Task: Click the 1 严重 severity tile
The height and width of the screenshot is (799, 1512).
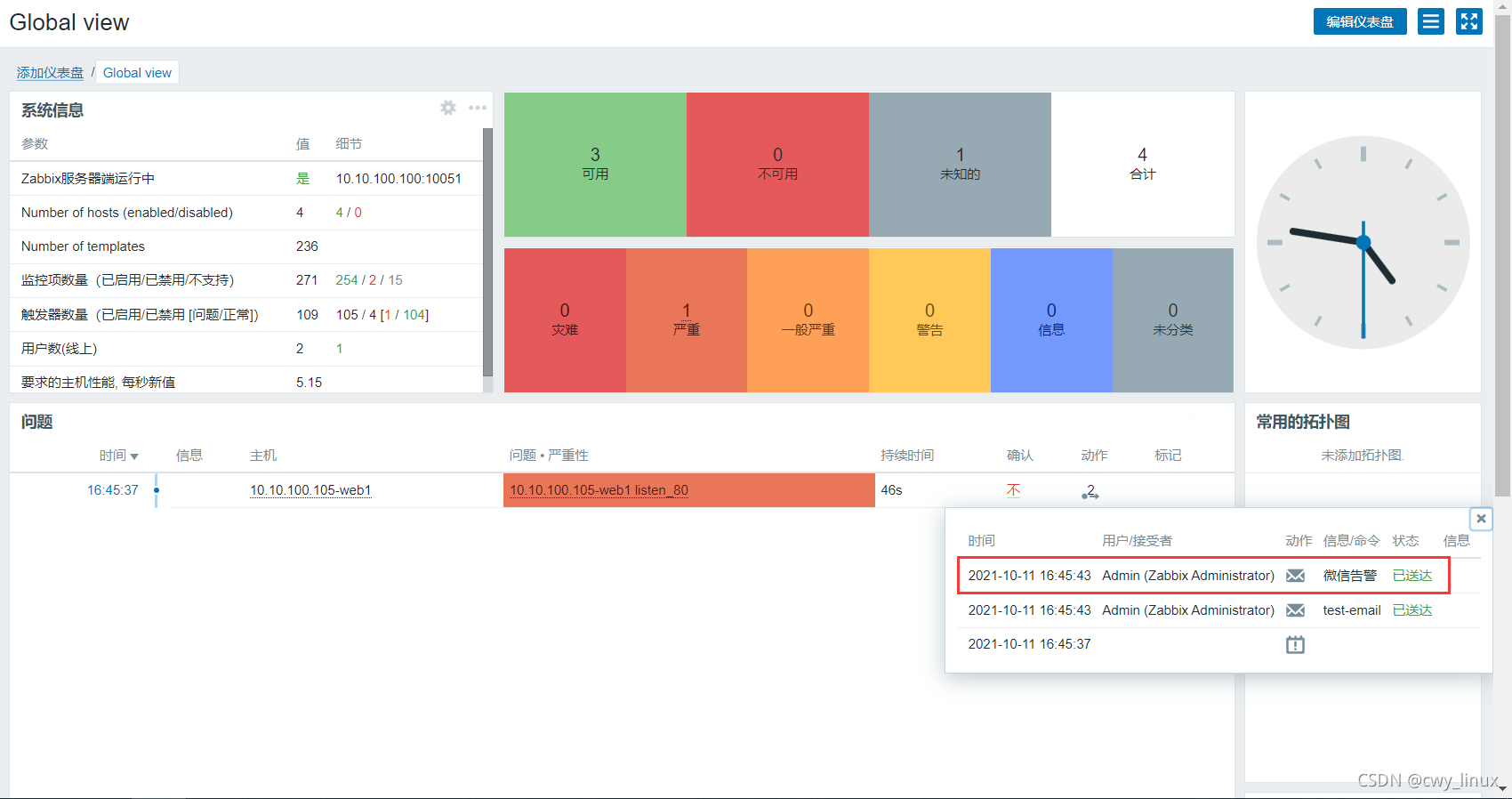Action: point(687,320)
